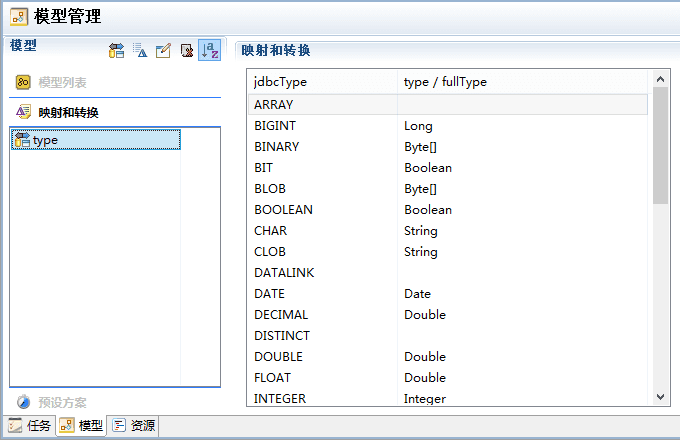Switch to the 模型 tab
Image resolution: width=680 pixels, height=440 pixels.
click(x=81, y=426)
